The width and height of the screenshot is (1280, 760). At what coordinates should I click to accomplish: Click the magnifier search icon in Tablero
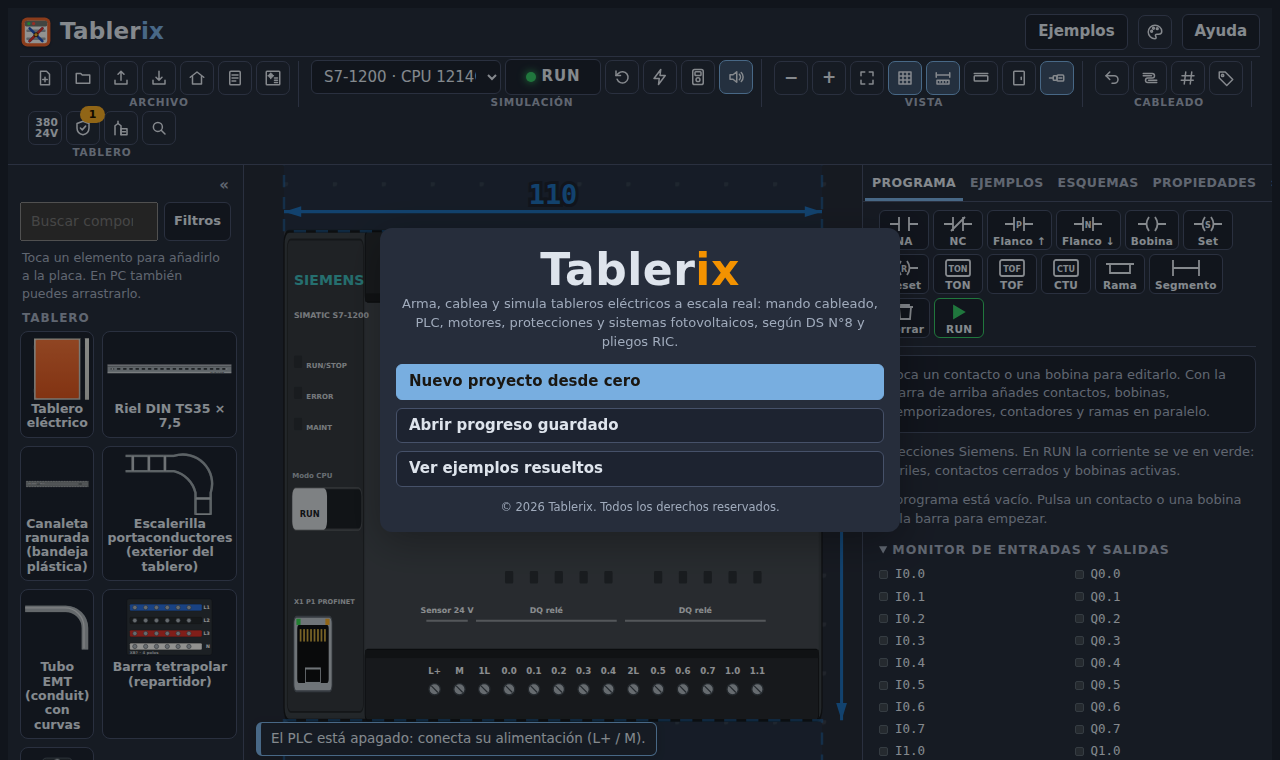159,128
